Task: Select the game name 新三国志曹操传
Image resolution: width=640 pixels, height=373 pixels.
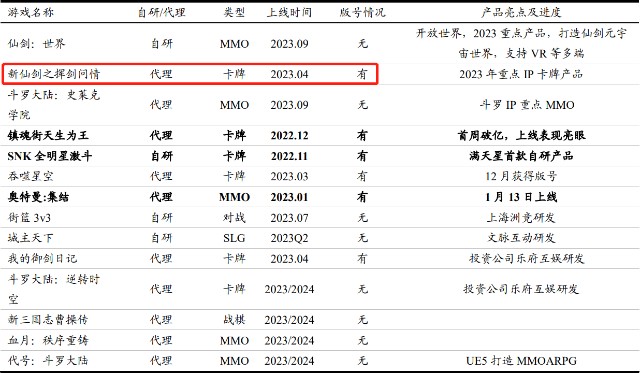Action: (x=48, y=320)
